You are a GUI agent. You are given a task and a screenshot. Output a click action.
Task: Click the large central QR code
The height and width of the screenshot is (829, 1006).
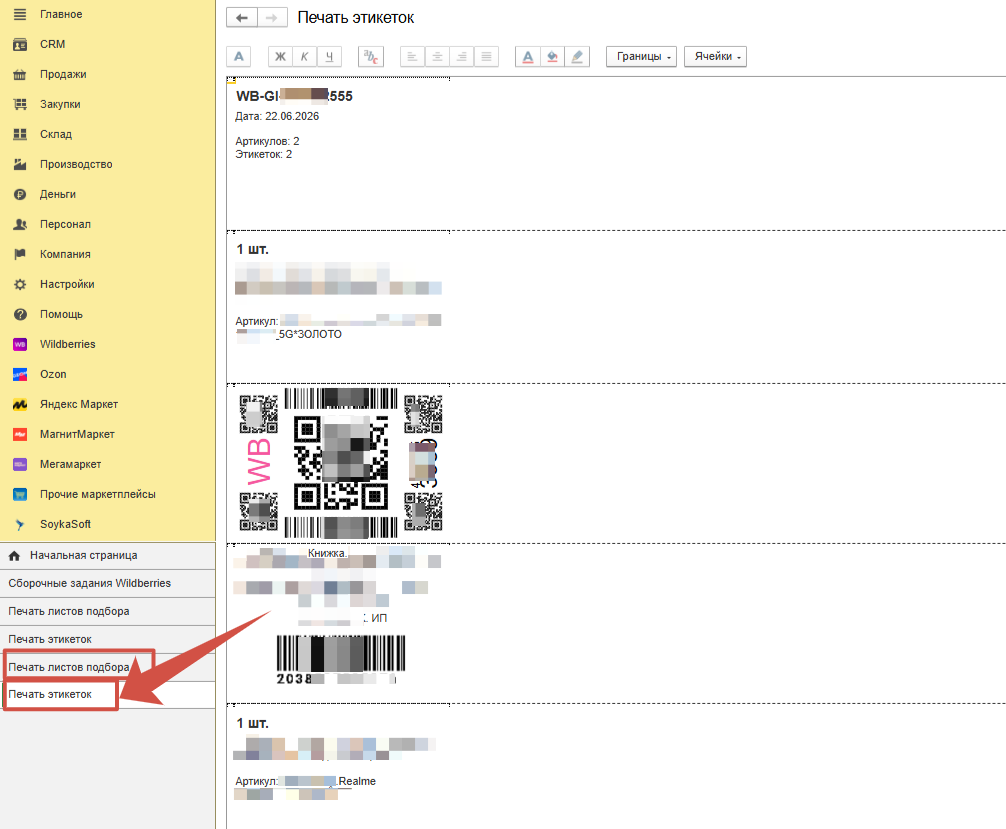(x=341, y=463)
